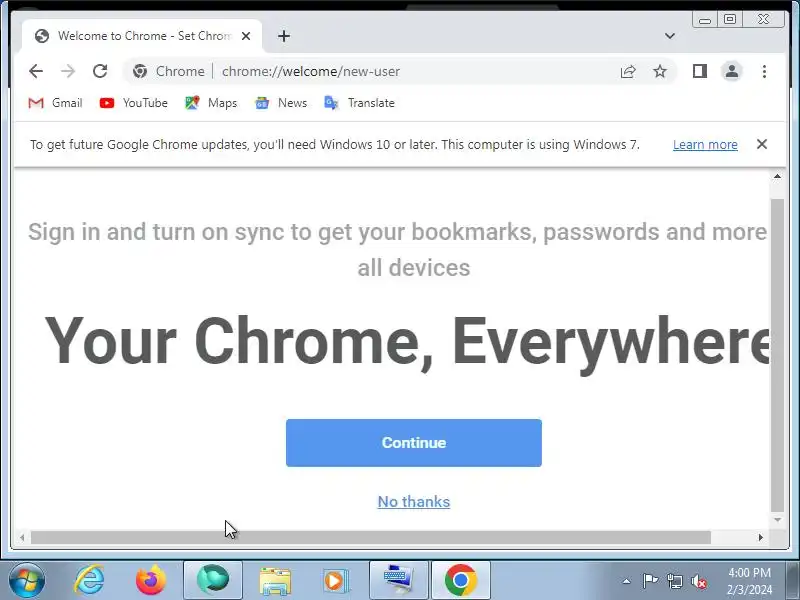
Task: Toggle the side panel icon
Action: pyautogui.click(x=699, y=71)
